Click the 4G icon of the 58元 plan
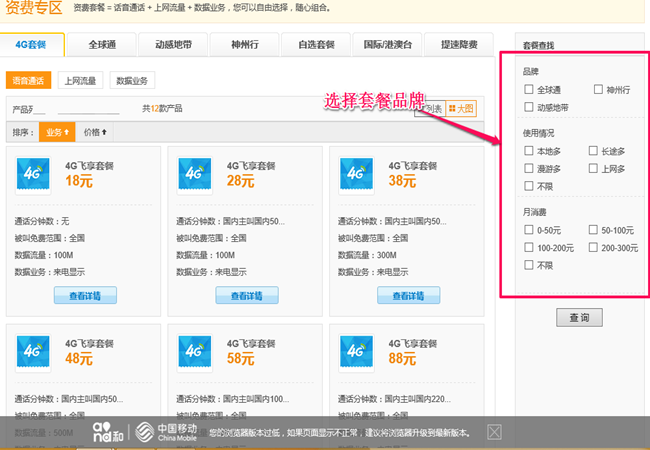 click(x=195, y=353)
